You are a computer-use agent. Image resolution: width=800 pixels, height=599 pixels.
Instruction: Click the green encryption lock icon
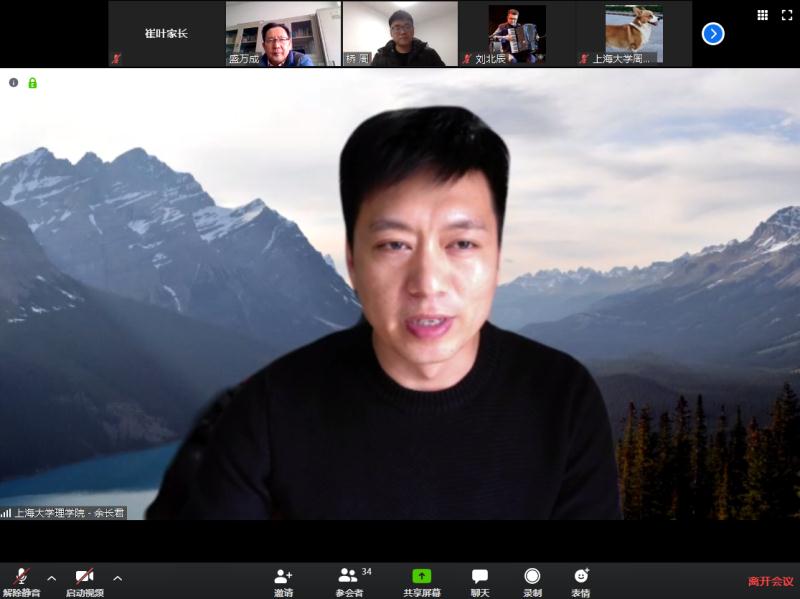32,83
